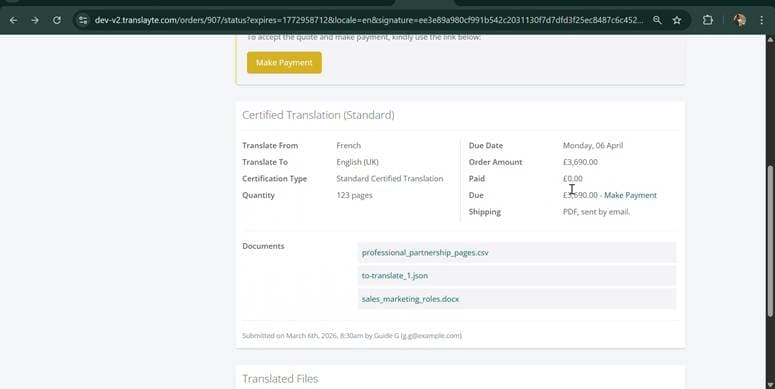The image size is (775, 389).
Task: Open professional_partnership_pages.csv document
Action: [x=425, y=253]
